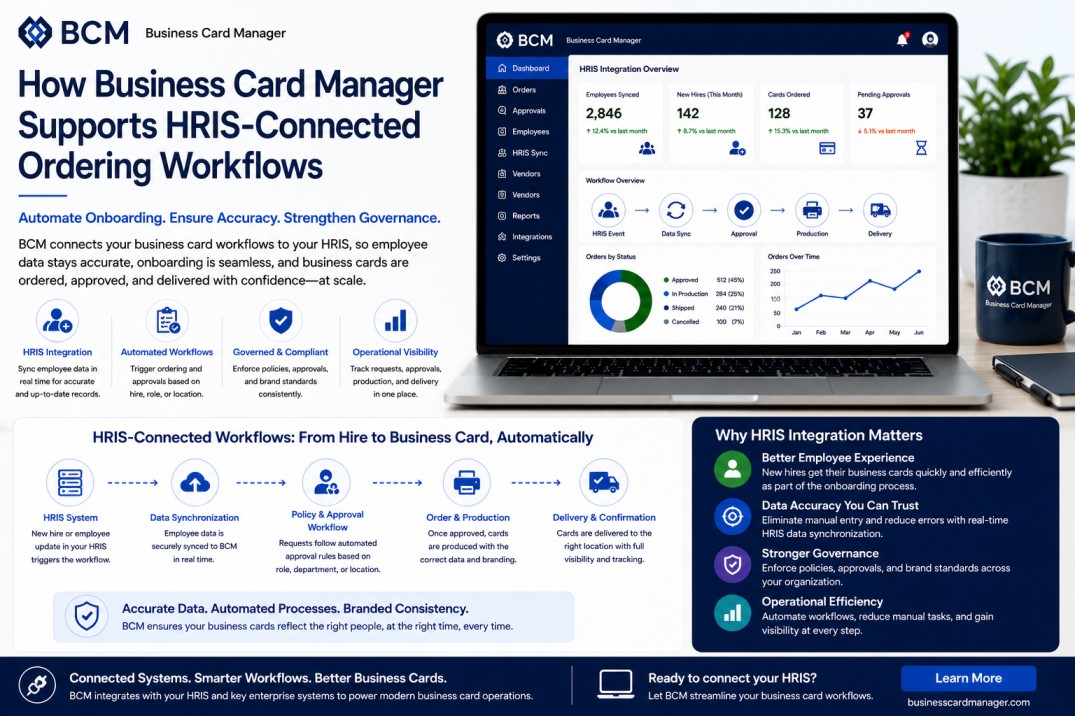Click the 'Why HRIS Integration Matters' heading
The height and width of the screenshot is (716, 1075).
tap(819, 435)
